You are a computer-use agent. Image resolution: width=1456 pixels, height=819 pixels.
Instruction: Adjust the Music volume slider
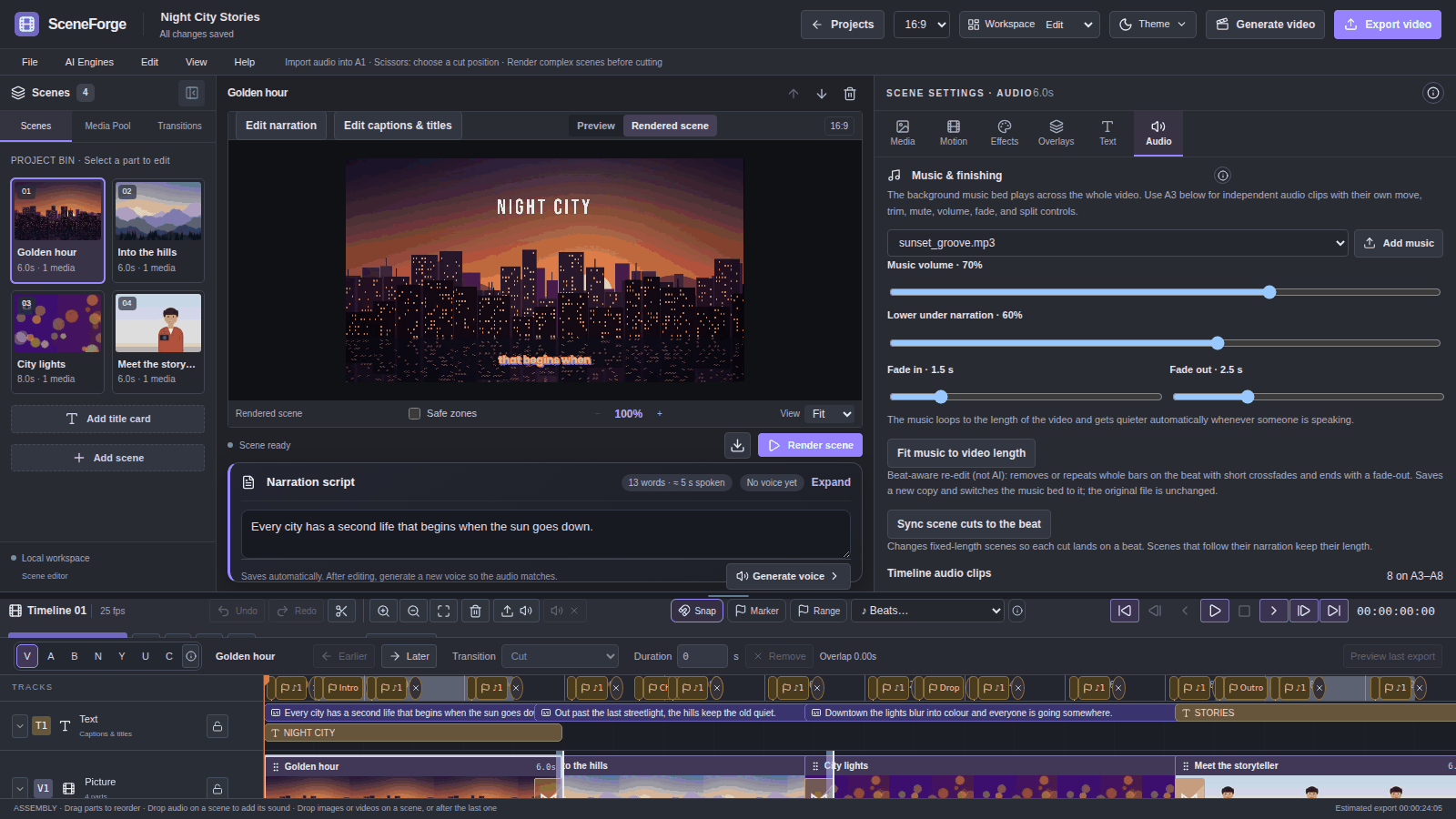click(1165, 292)
